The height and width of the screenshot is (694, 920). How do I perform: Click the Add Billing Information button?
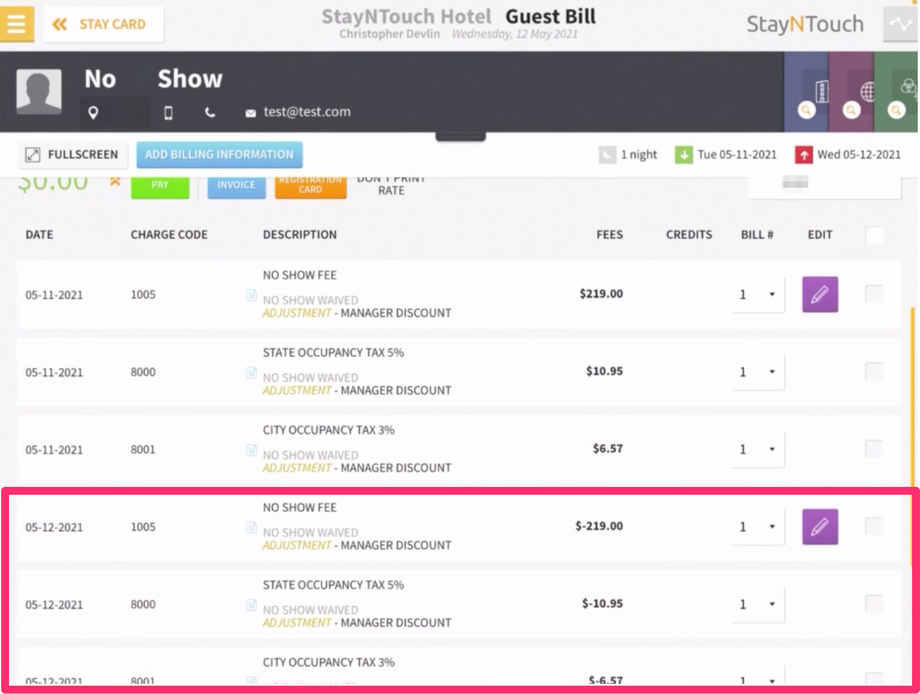coord(219,155)
